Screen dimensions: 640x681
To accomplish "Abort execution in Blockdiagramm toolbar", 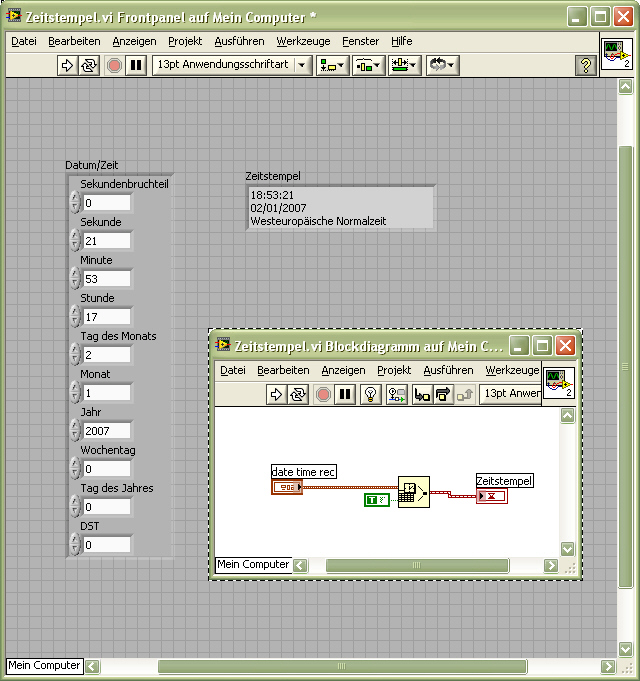I will click(323, 394).
